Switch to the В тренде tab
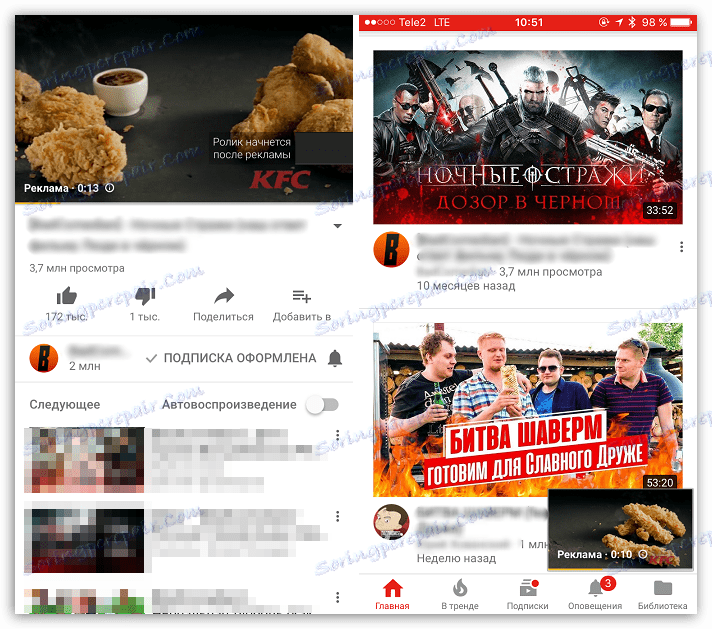Image resolution: width=712 pixels, height=629 pixels. (460, 594)
